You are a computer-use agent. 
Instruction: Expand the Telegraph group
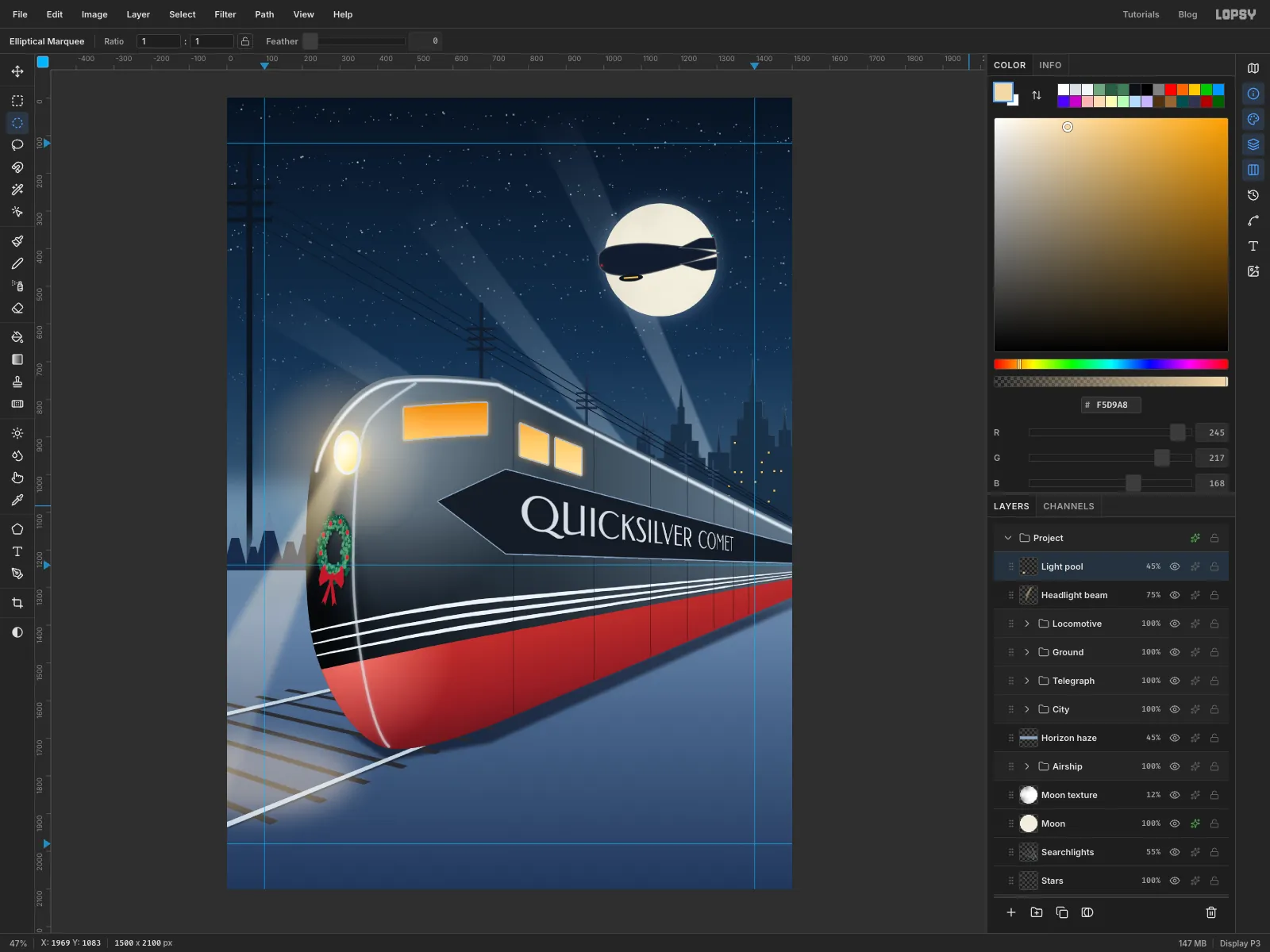(1027, 681)
